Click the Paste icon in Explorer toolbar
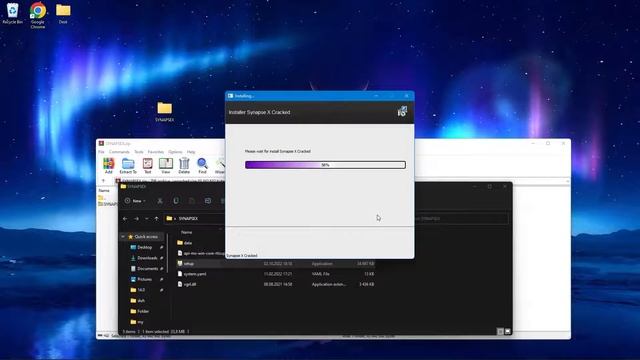 [x=192, y=201]
